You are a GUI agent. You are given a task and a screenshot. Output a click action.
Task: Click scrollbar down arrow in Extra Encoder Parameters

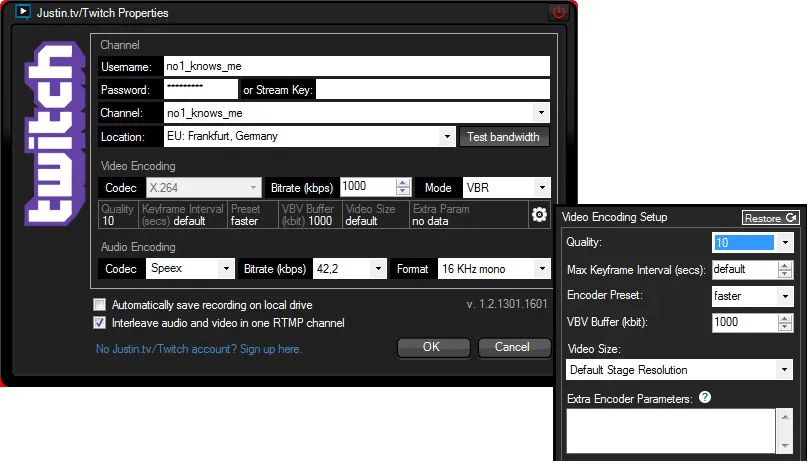(785, 446)
